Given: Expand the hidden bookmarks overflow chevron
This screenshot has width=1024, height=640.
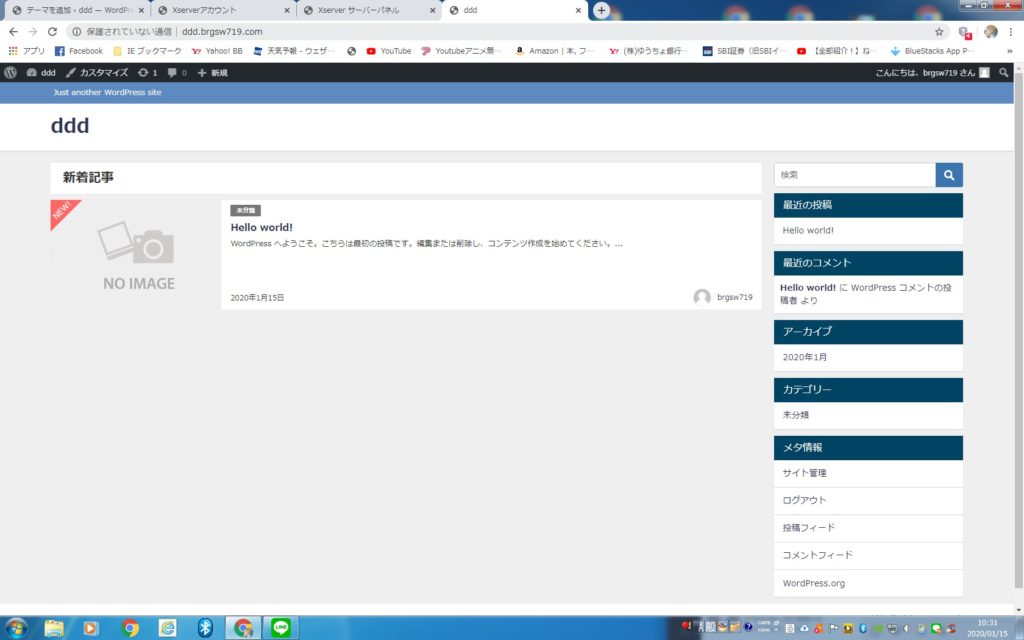Looking at the screenshot, I should [x=1009, y=51].
